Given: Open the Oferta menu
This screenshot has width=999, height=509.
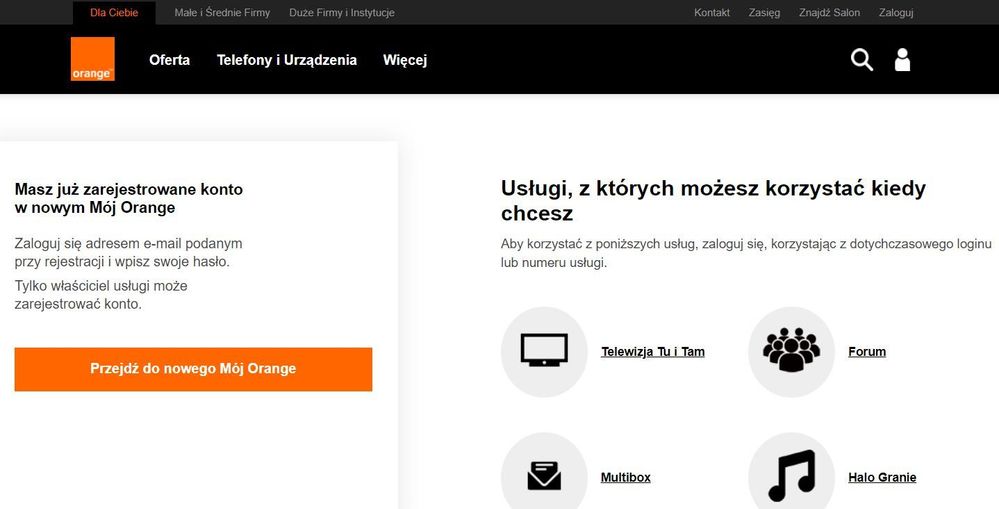Looking at the screenshot, I should (169, 60).
